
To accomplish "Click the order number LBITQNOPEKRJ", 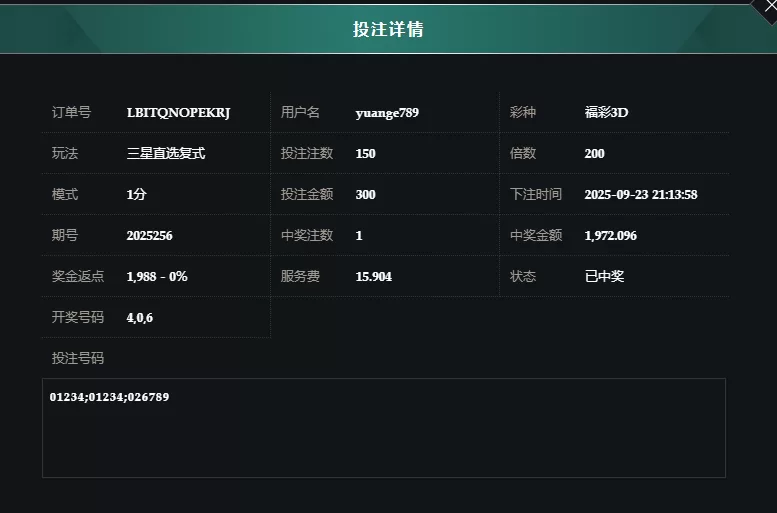I will point(178,112).
